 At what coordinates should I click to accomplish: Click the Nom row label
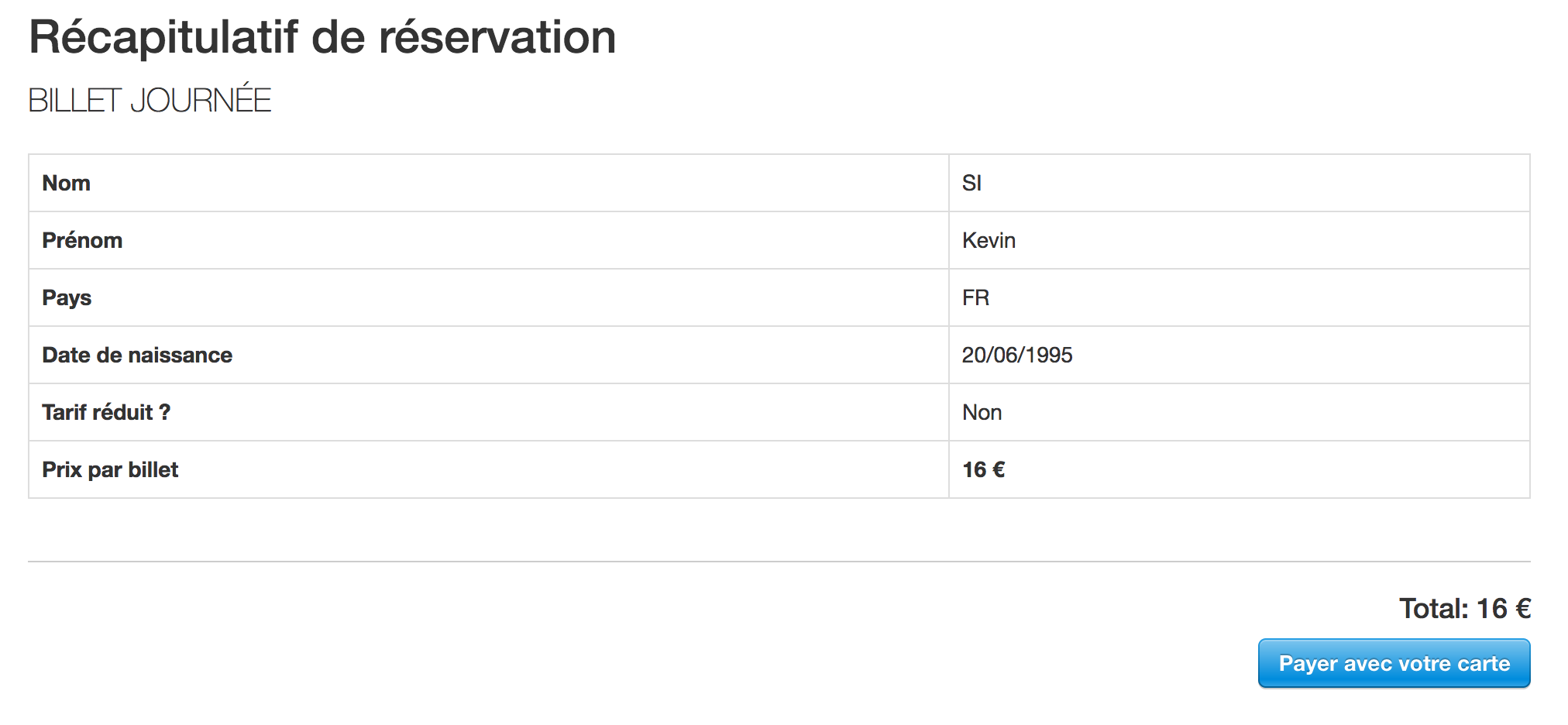click(x=67, y=183)
